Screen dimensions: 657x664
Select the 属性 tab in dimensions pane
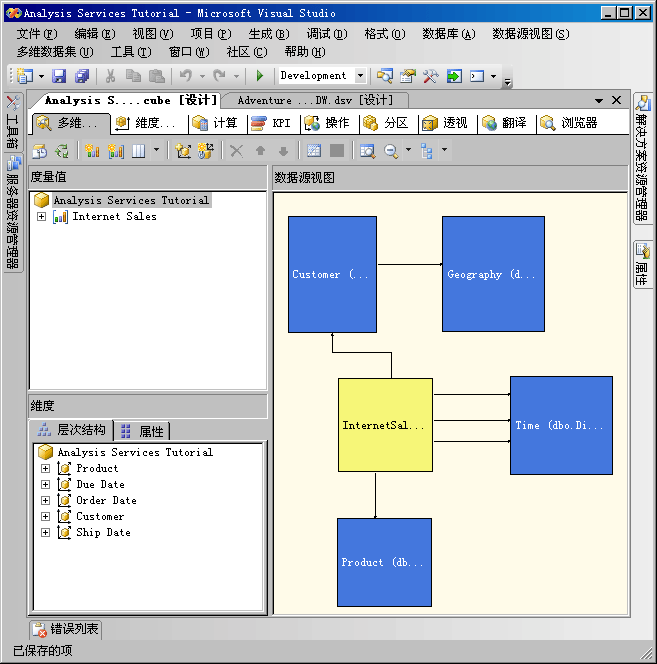142,431
